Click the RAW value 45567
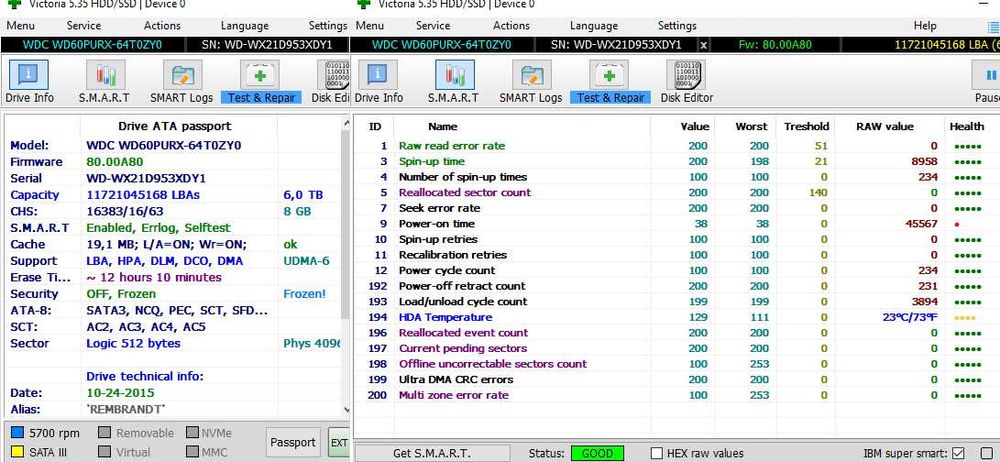Viewport: 1000px width, 462px height. pos(922,223)
